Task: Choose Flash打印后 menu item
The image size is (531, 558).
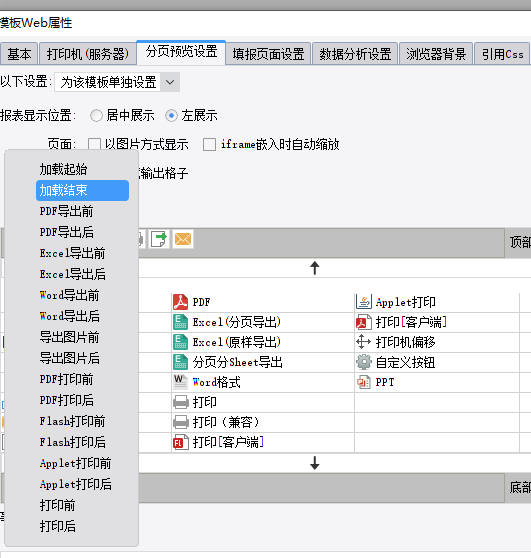Action: tap(82, 442)
